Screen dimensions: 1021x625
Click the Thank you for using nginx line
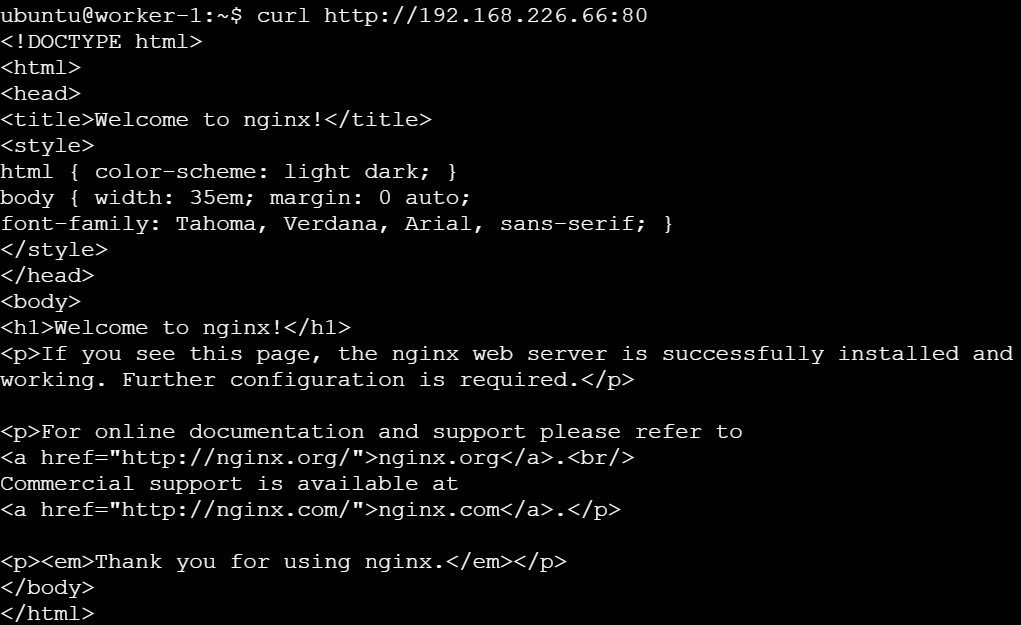(x=284, y=562)
